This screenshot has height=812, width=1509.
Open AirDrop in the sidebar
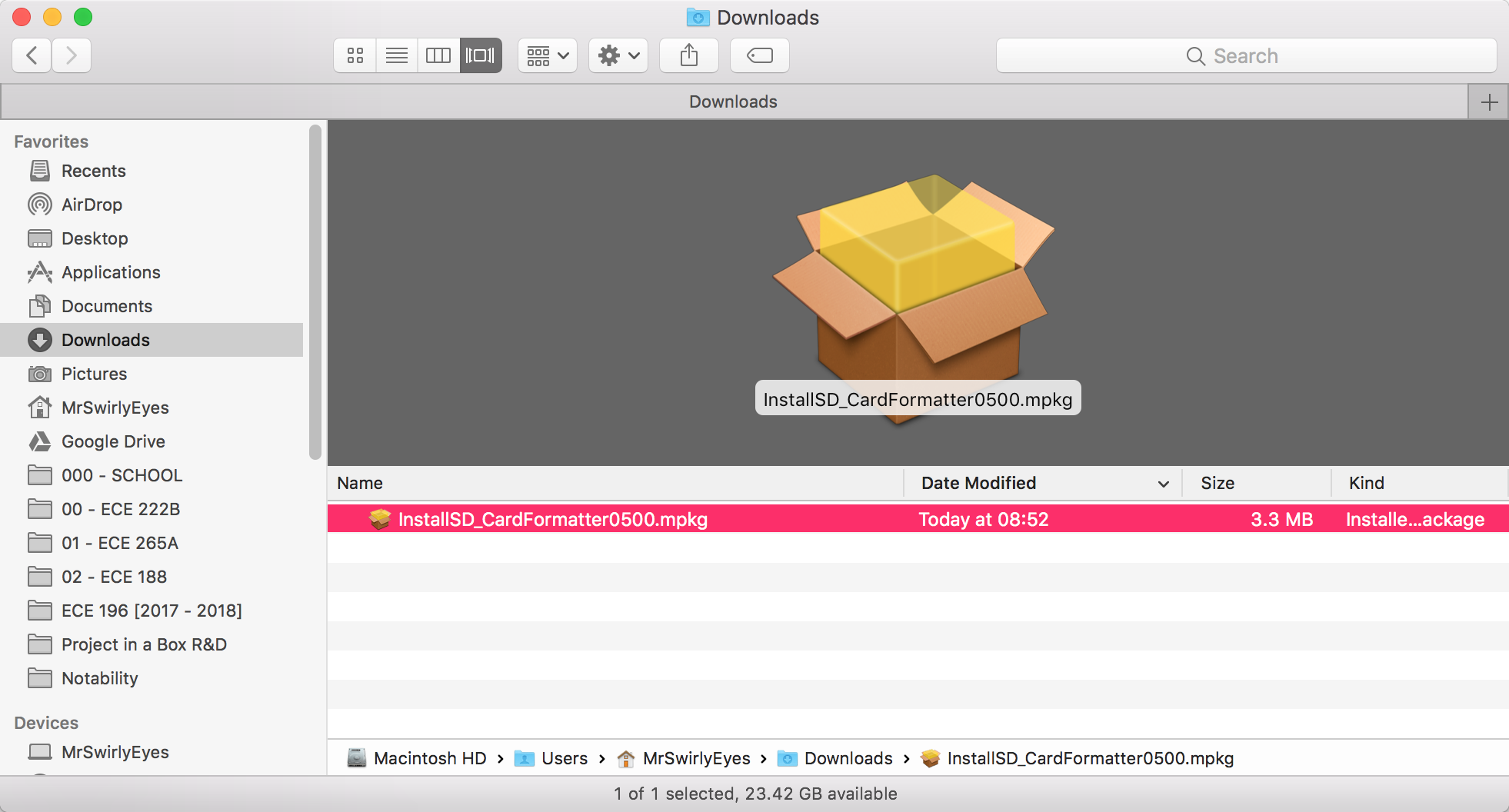[x=92, y=205]
